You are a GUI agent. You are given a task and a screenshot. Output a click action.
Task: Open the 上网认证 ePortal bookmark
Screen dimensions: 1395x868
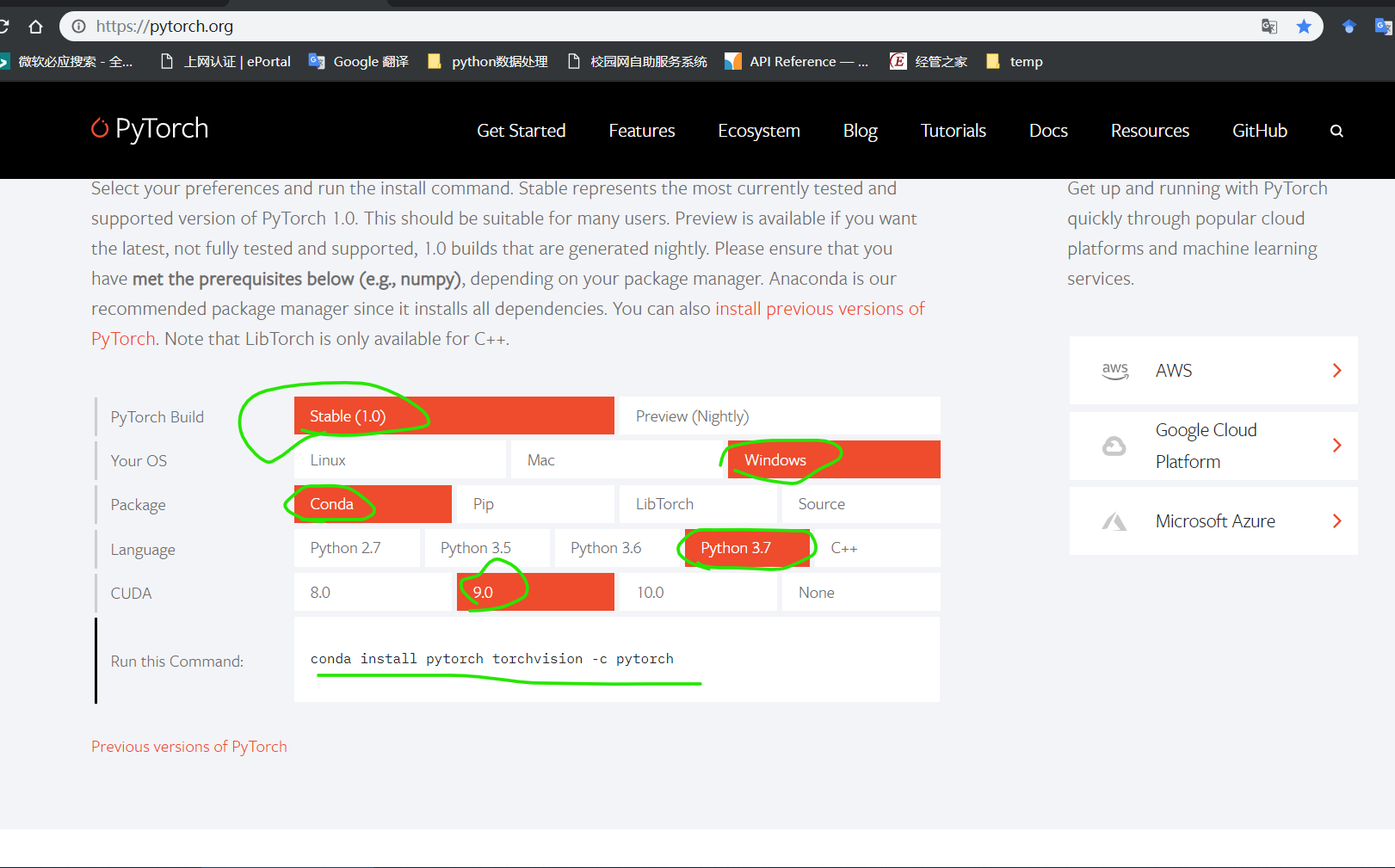(226, 61)
